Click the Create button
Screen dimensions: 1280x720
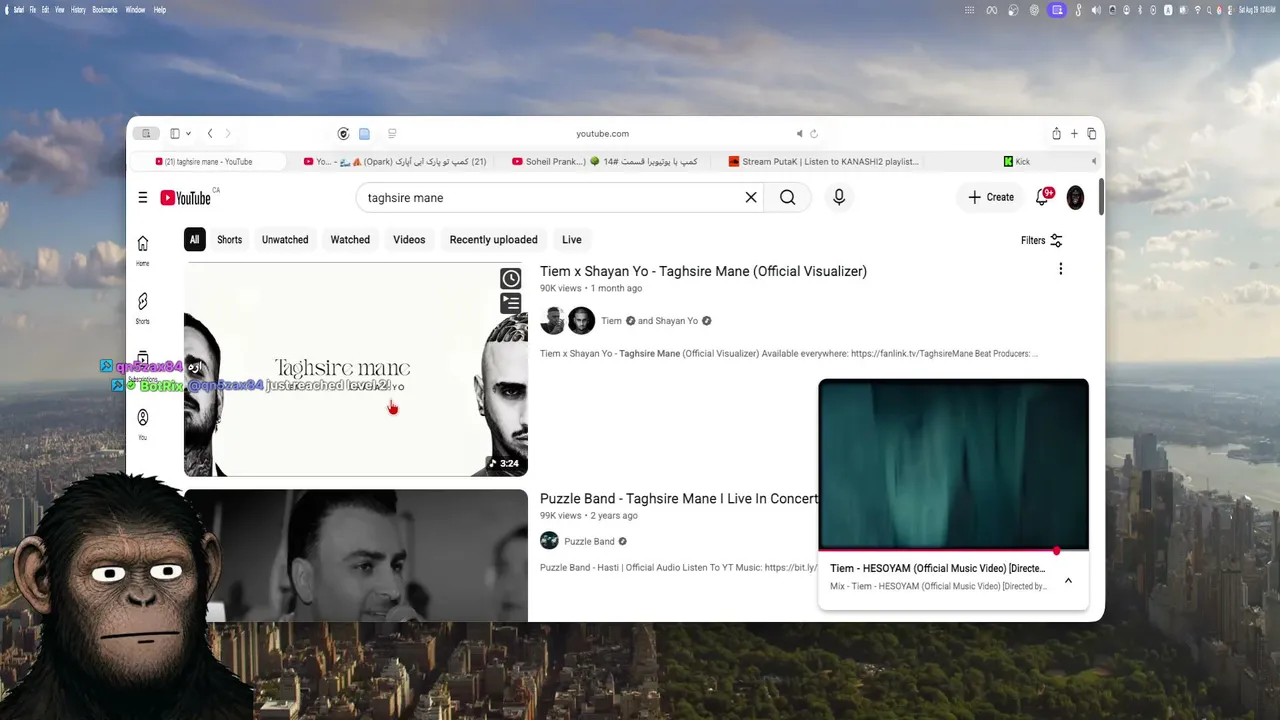tap(991, 197)
